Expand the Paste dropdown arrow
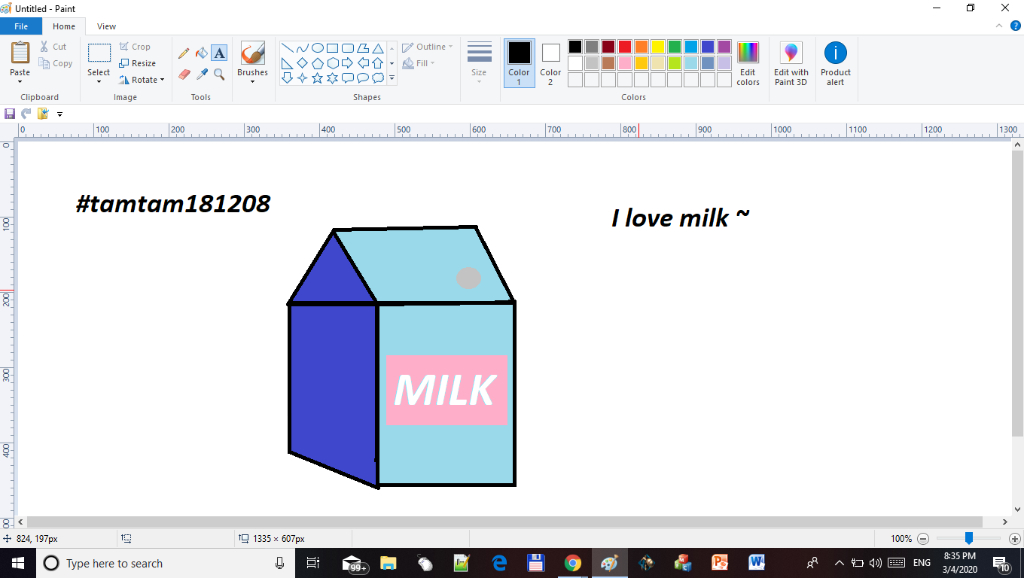 (20, 82)
